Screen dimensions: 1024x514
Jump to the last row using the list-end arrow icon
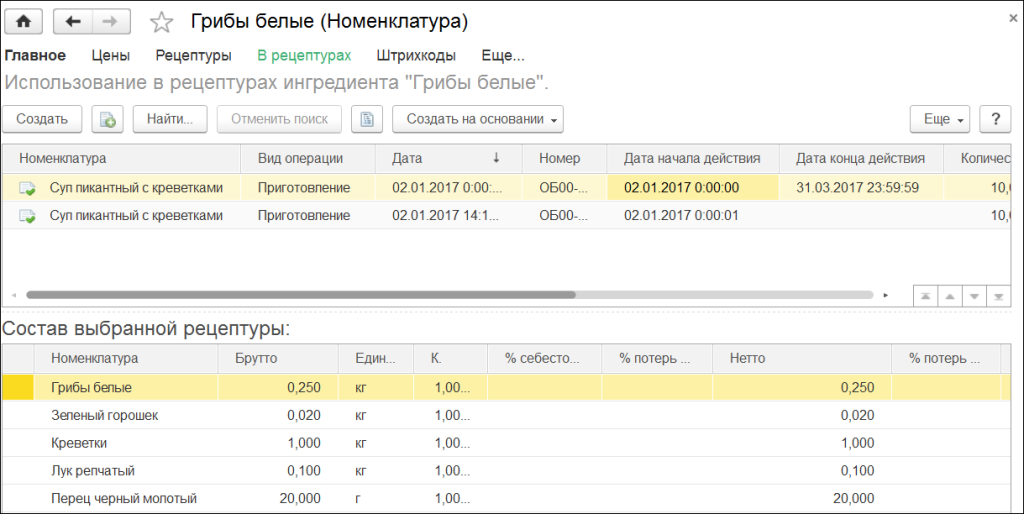[998, 296]
